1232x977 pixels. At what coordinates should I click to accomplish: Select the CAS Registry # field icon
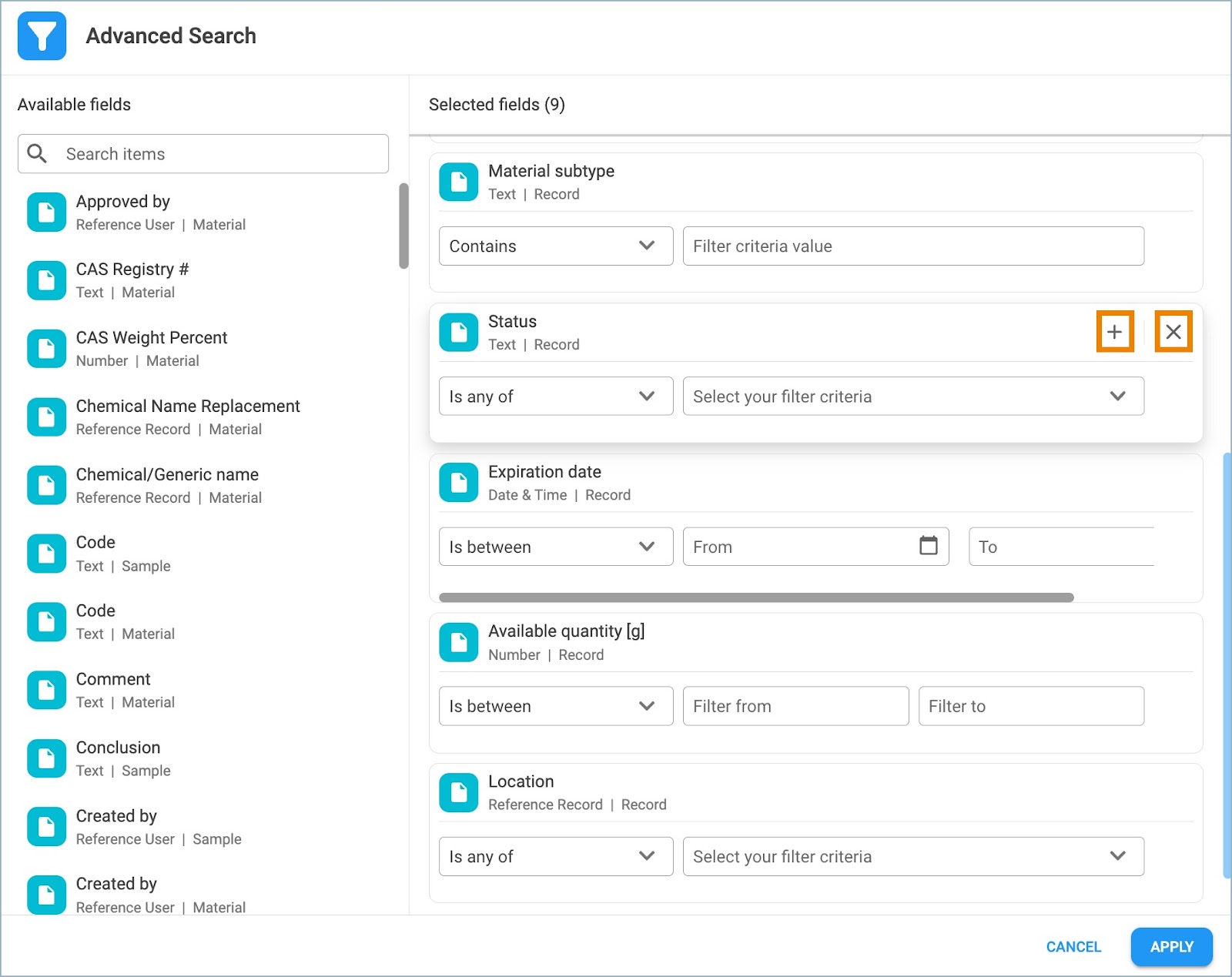click(x=46, y=280)
